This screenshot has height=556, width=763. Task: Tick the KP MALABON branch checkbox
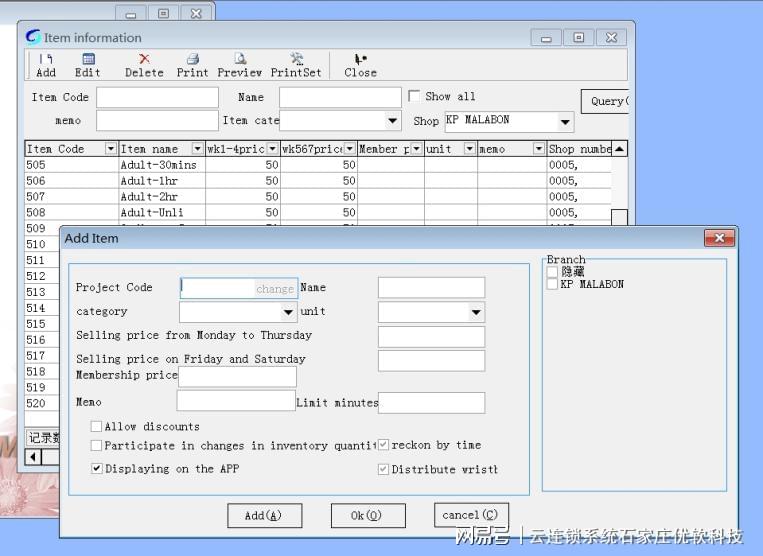point(552,285)
